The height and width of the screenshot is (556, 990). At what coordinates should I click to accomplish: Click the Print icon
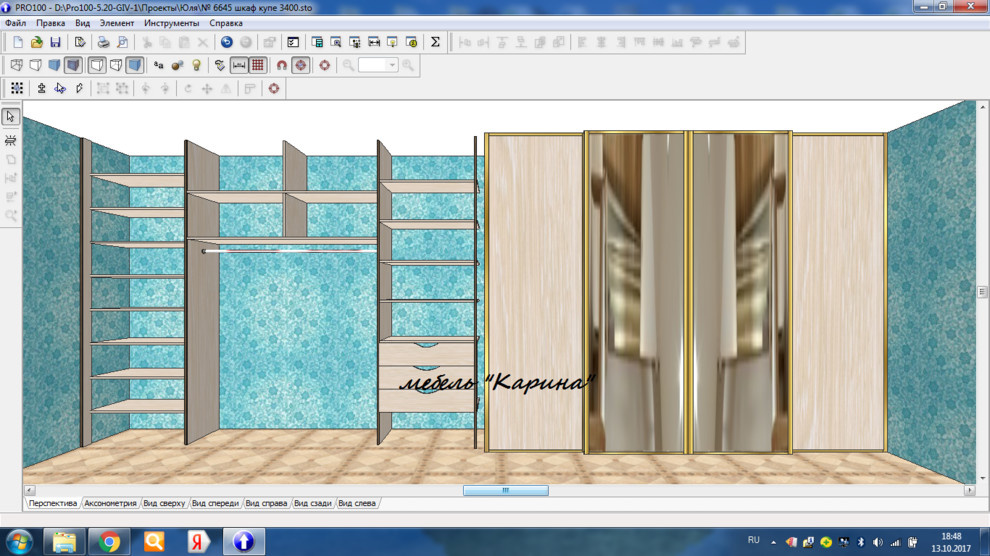pos(103,42)
